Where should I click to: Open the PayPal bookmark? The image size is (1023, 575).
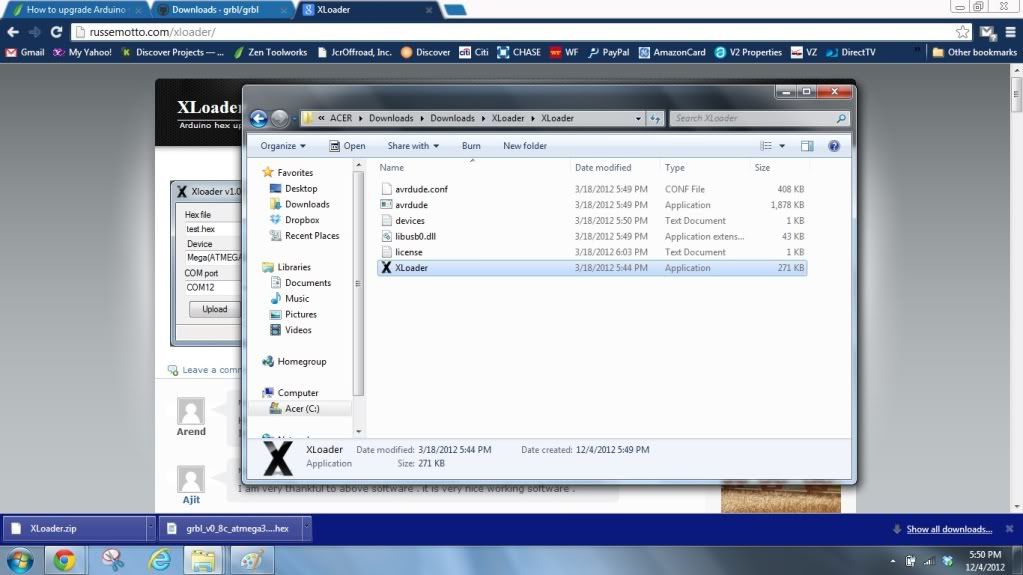608,52
